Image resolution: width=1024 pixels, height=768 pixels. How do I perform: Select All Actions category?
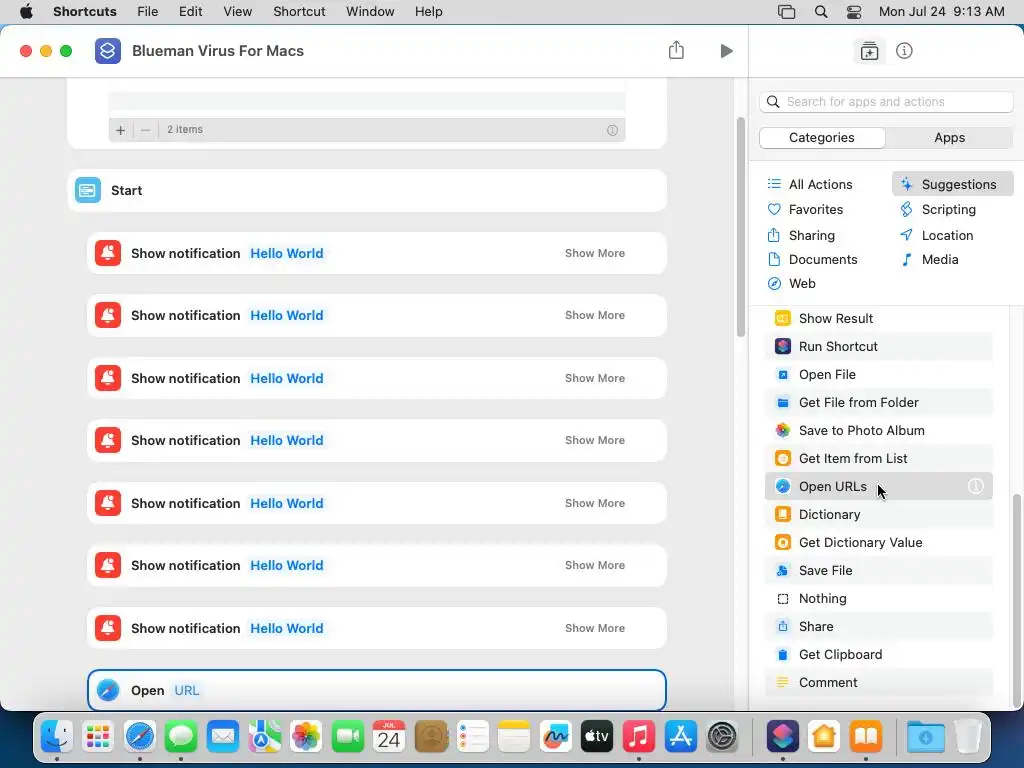click(x=810, y=184)
